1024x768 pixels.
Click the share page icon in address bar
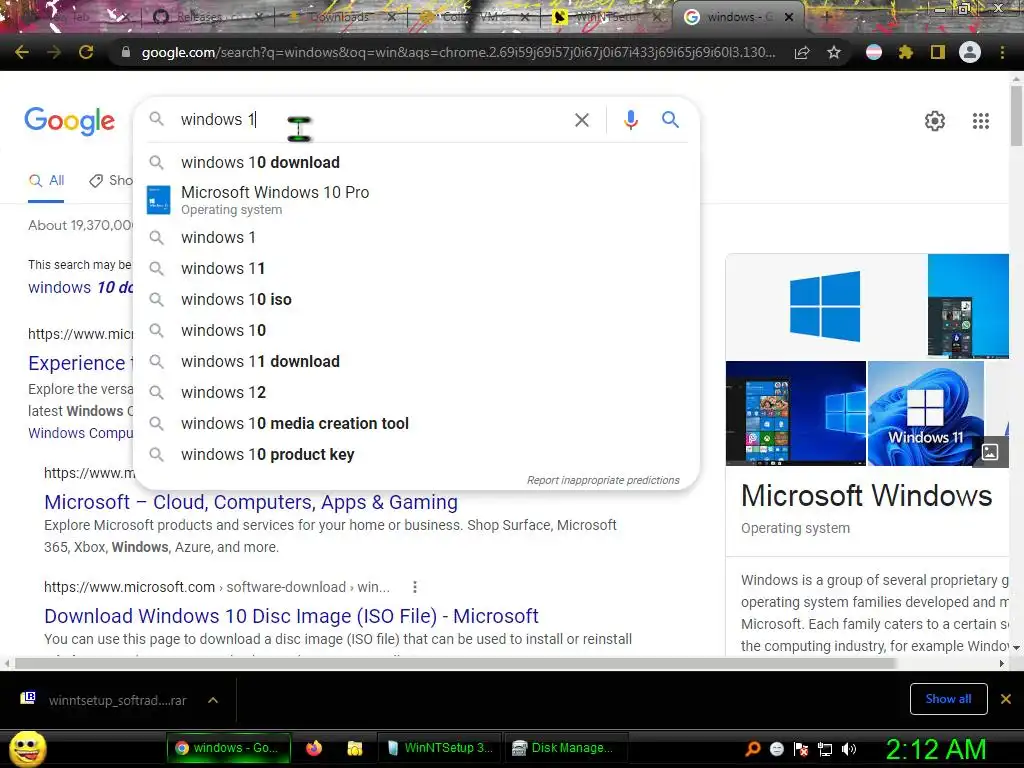tap(802, 53)
